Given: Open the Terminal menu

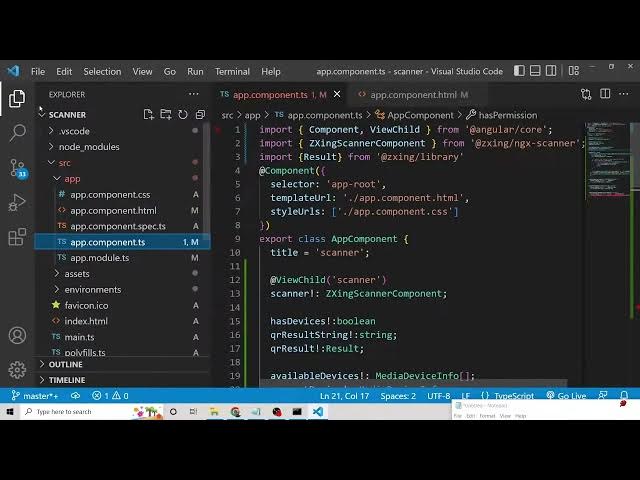Looking at the screenshot, I should point(232,72).
